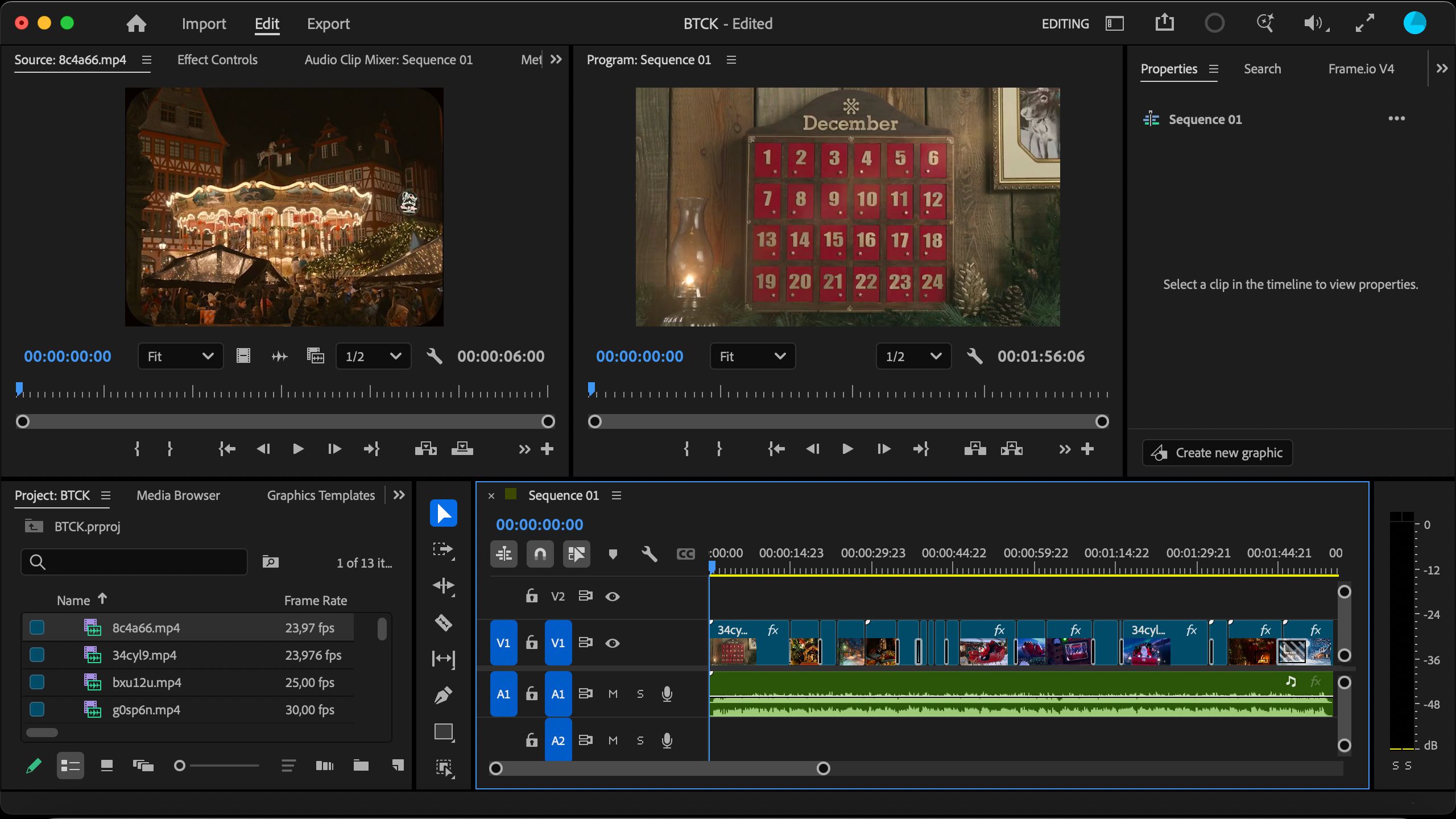The image size is (1456, 819).
Task: Toggle V2 track output eye
Action: click(613, 597)
